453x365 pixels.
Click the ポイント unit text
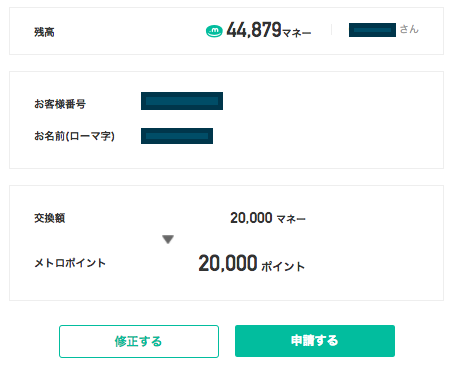(x=283, y=267)
